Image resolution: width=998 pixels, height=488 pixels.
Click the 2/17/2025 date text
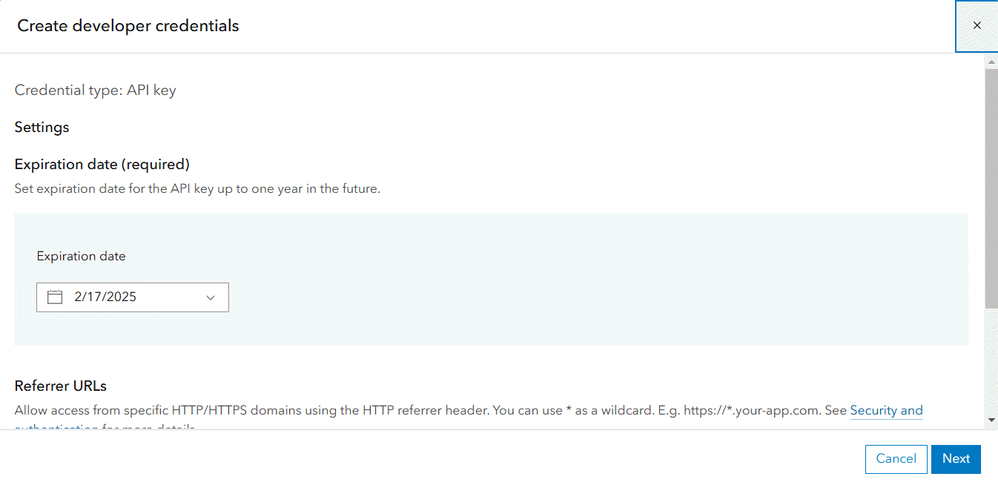[105, 297]
